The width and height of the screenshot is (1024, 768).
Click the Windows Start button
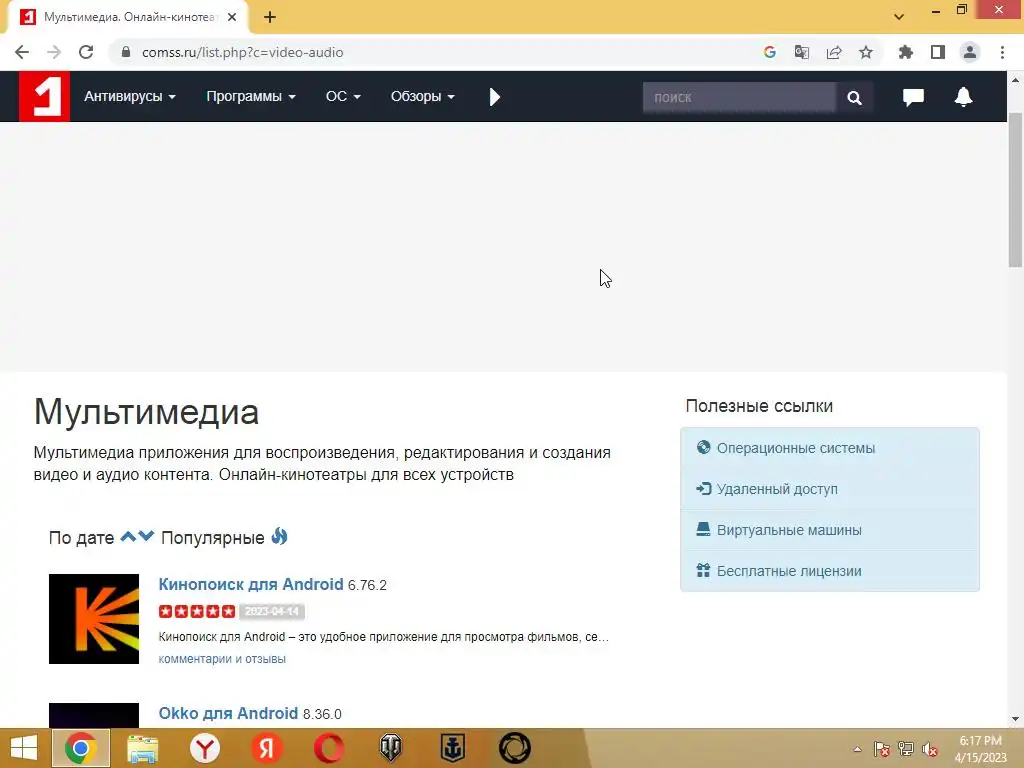coord(24,748)
